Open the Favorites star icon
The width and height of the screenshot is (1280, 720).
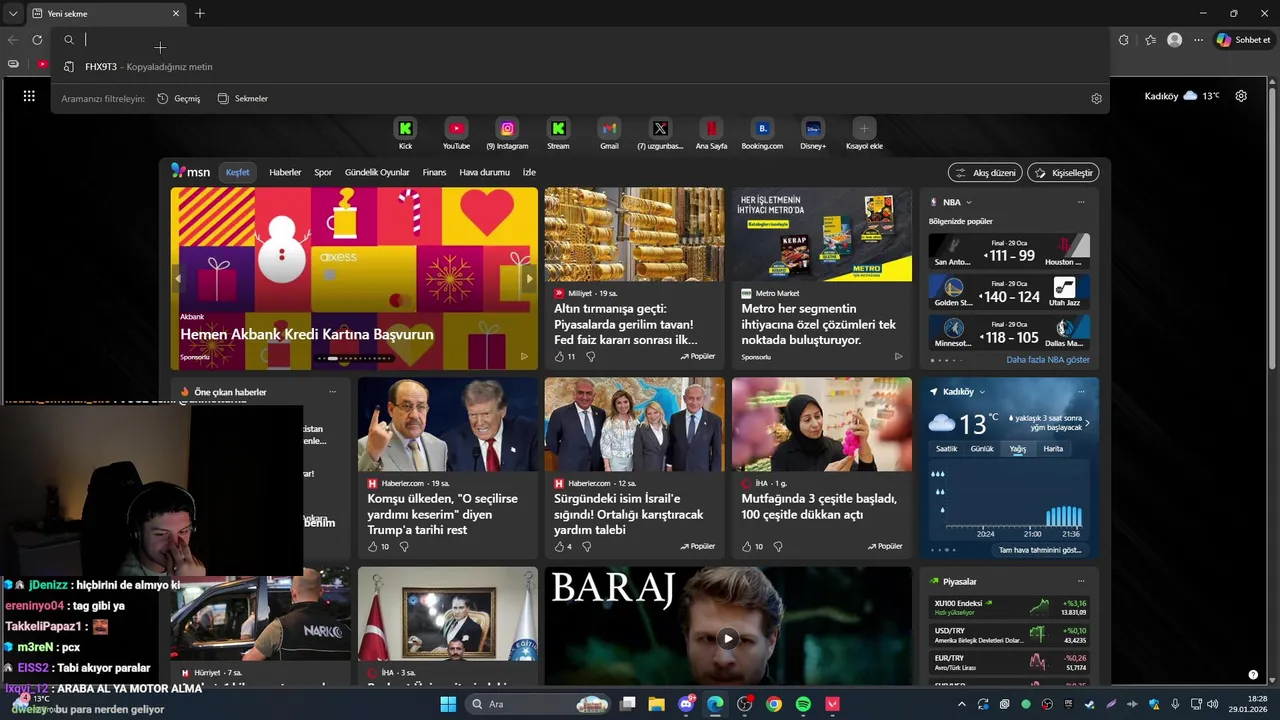click(1150, 40)
